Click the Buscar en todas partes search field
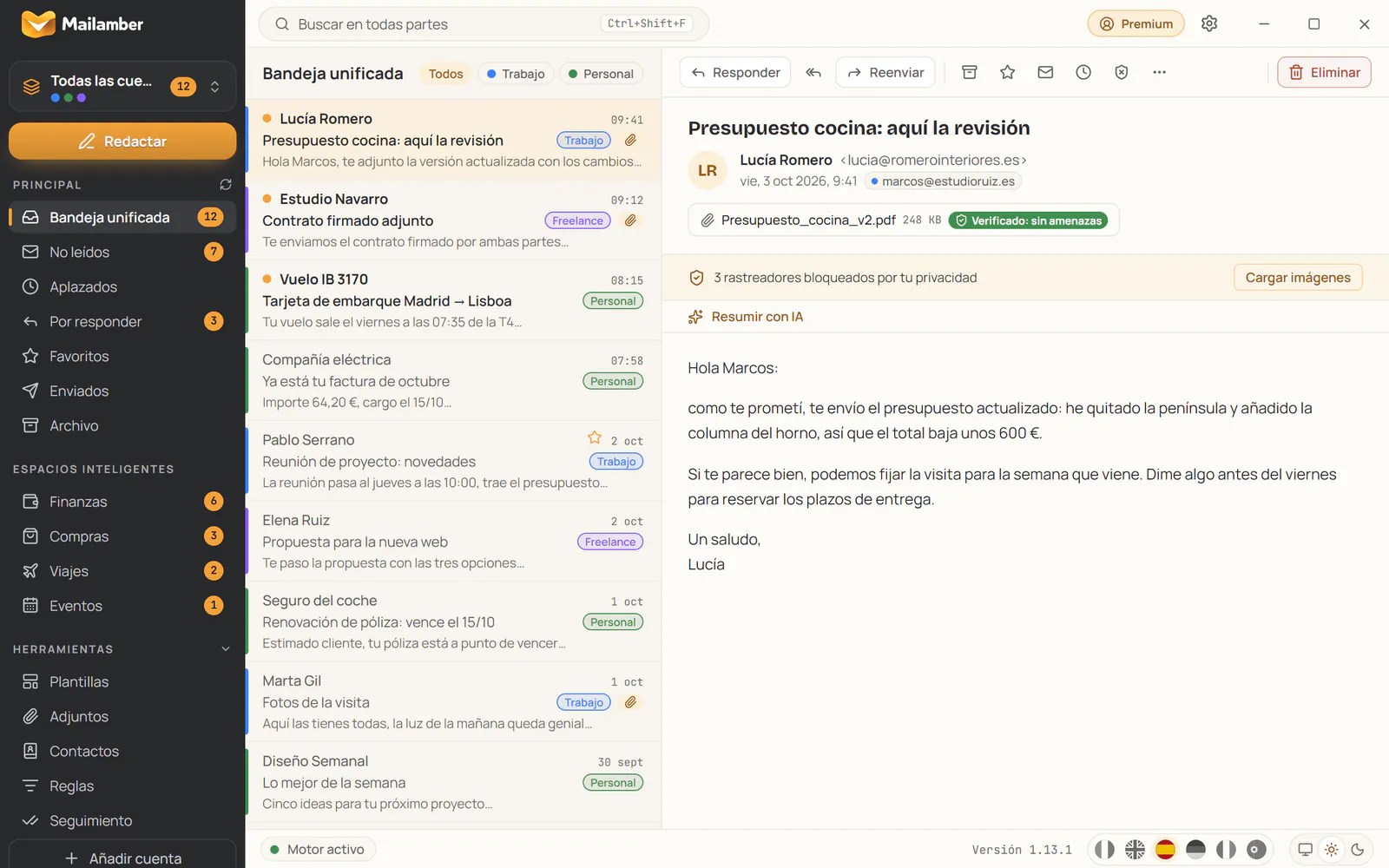This screenshot has width=1389, height=868. [x=484, y=24]
